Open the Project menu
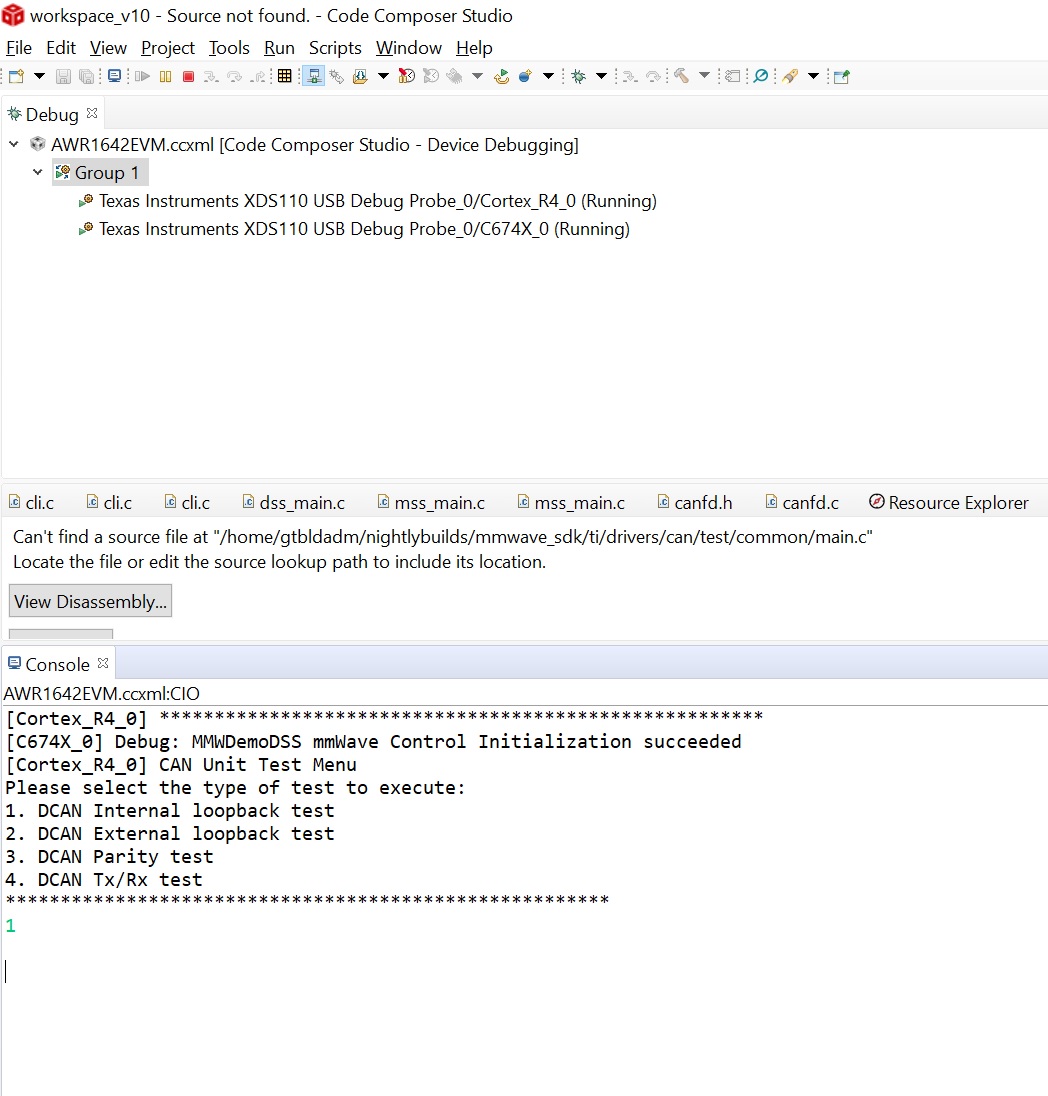This screenshot has width=1048, height=1096. click(168, 48)
